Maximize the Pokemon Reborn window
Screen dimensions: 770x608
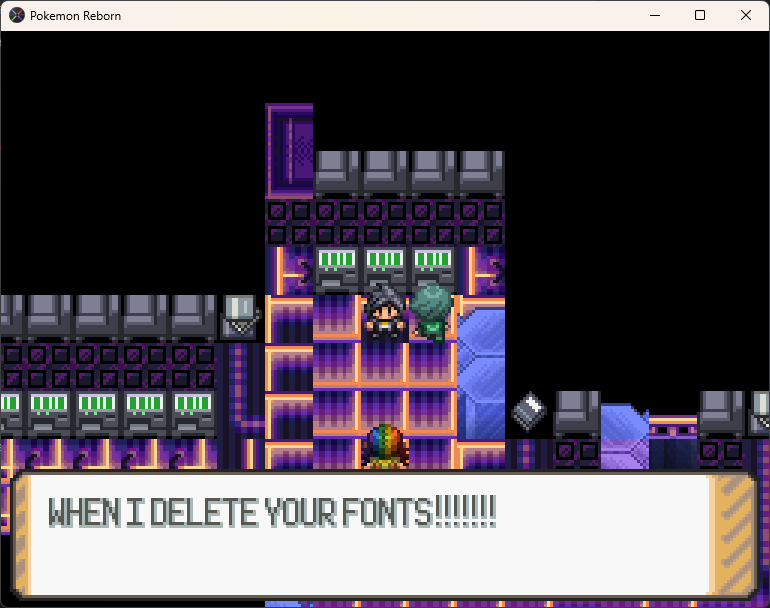(700, 15)
